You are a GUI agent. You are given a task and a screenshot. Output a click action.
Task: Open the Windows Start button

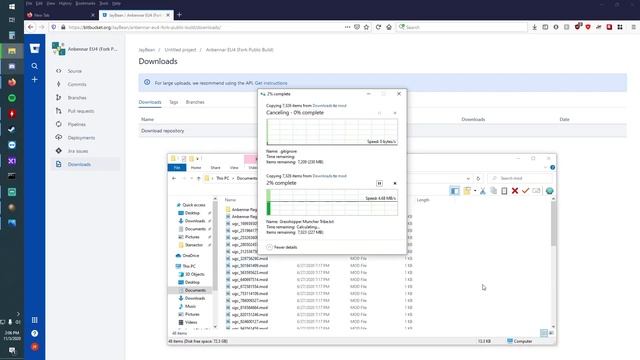point(12,7)
